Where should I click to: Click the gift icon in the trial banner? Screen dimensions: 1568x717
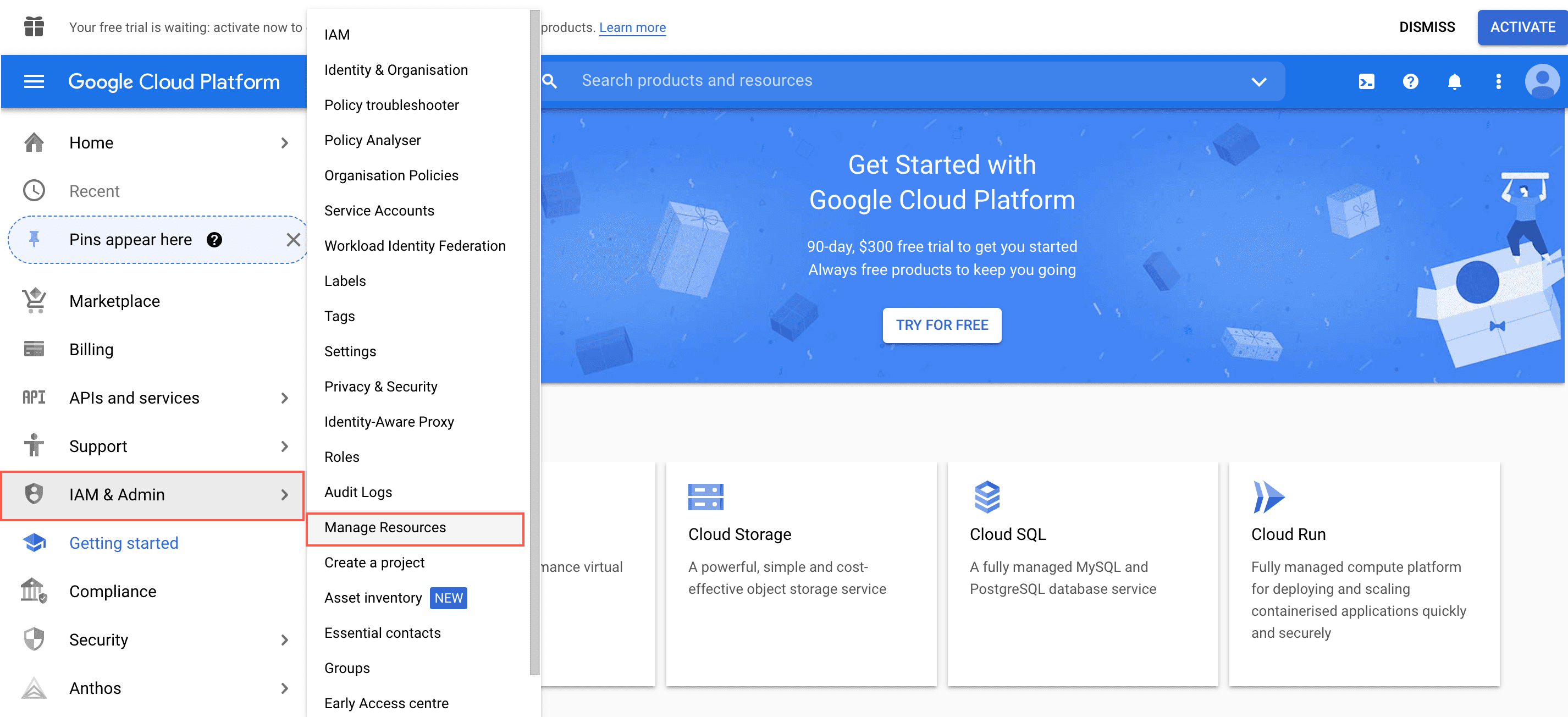tap(34, 27)
